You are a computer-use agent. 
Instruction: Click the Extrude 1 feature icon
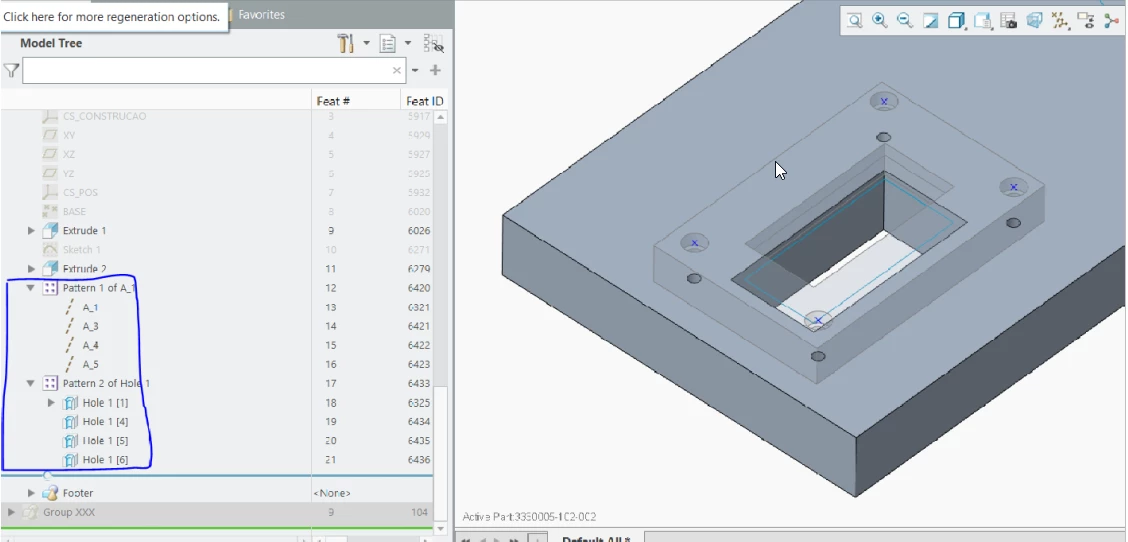50,230
